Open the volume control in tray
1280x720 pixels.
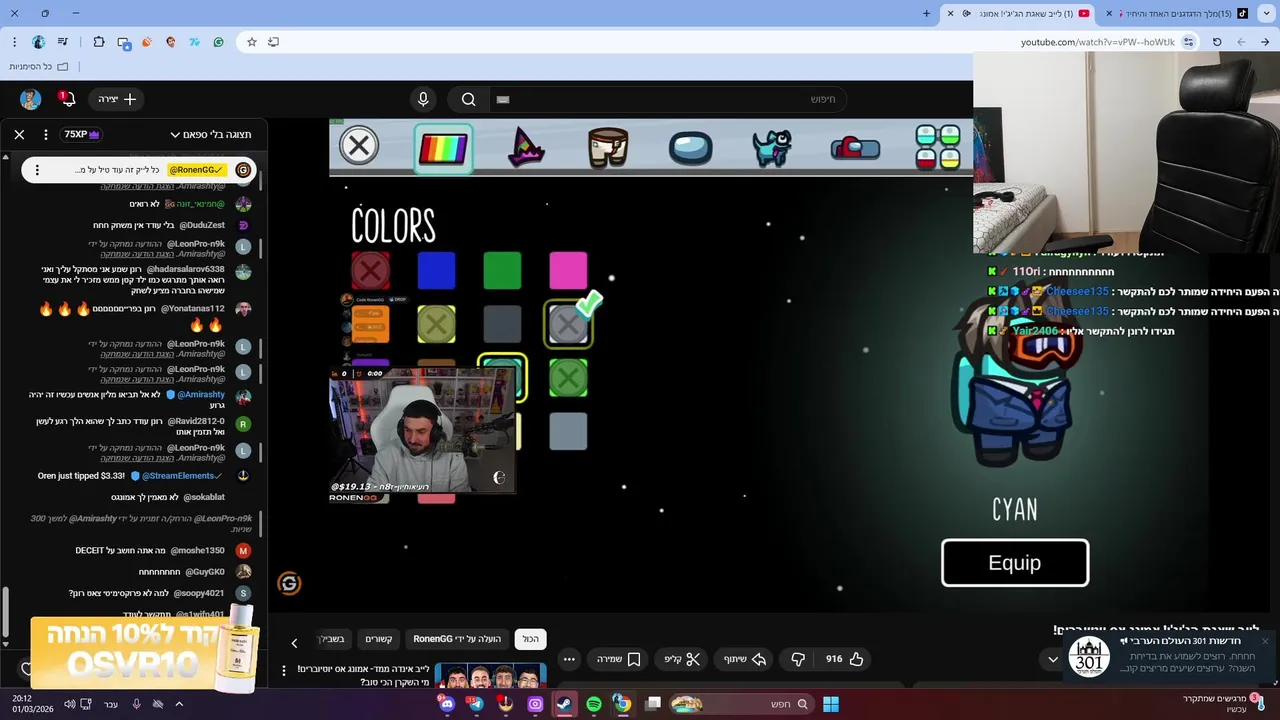click(69, 704)
